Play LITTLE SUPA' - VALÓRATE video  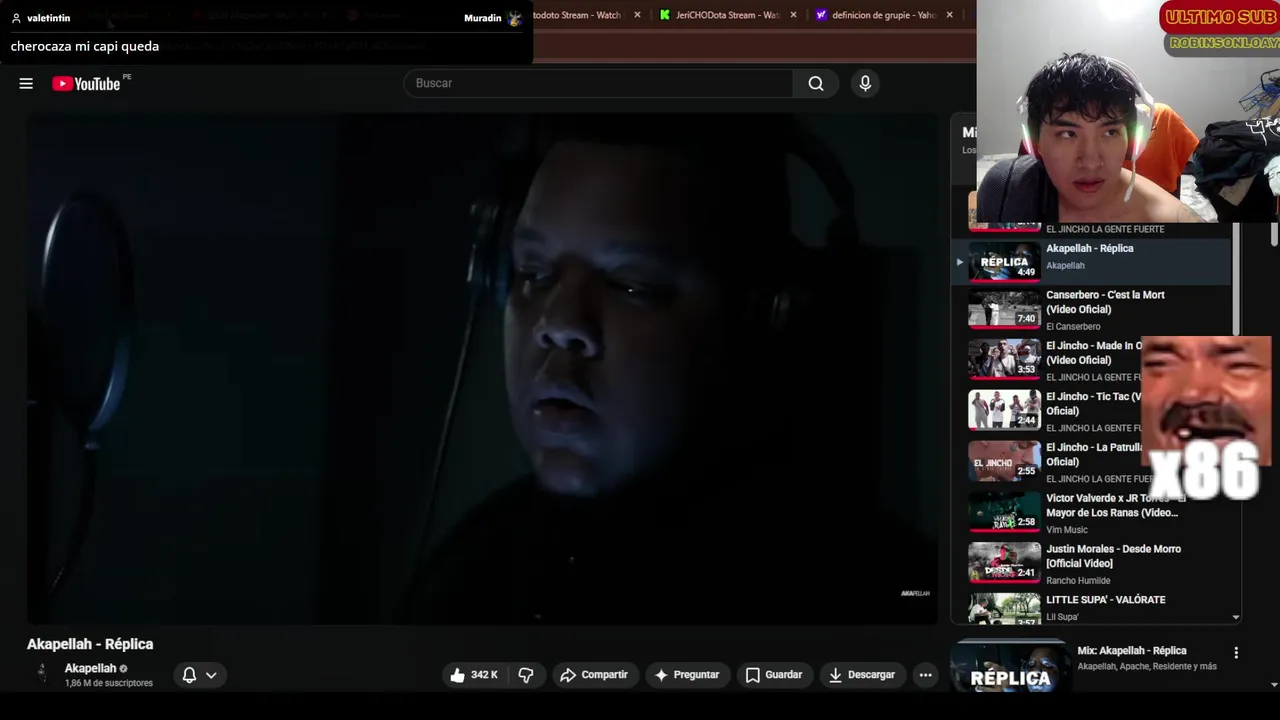[1092, 608]
